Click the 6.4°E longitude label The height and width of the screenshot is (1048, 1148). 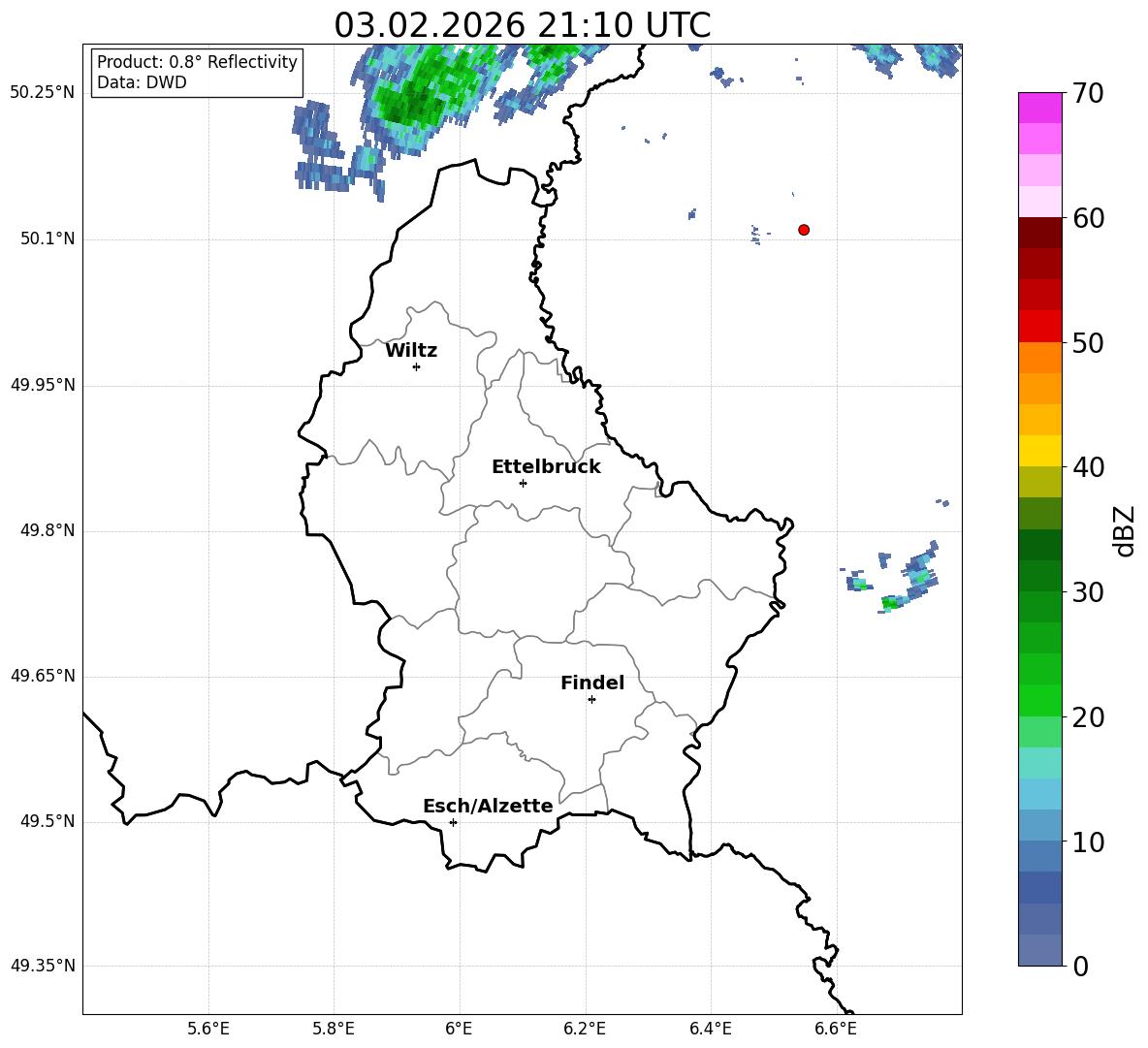point(710,1029)
